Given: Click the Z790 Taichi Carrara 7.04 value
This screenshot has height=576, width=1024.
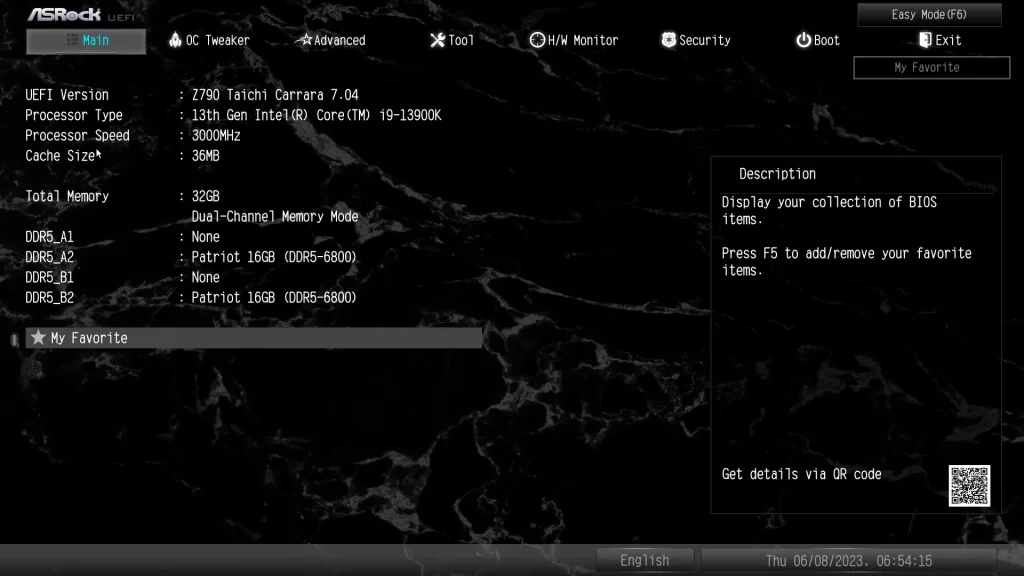Looking at the screenshot, I should (x=275, y=95).
